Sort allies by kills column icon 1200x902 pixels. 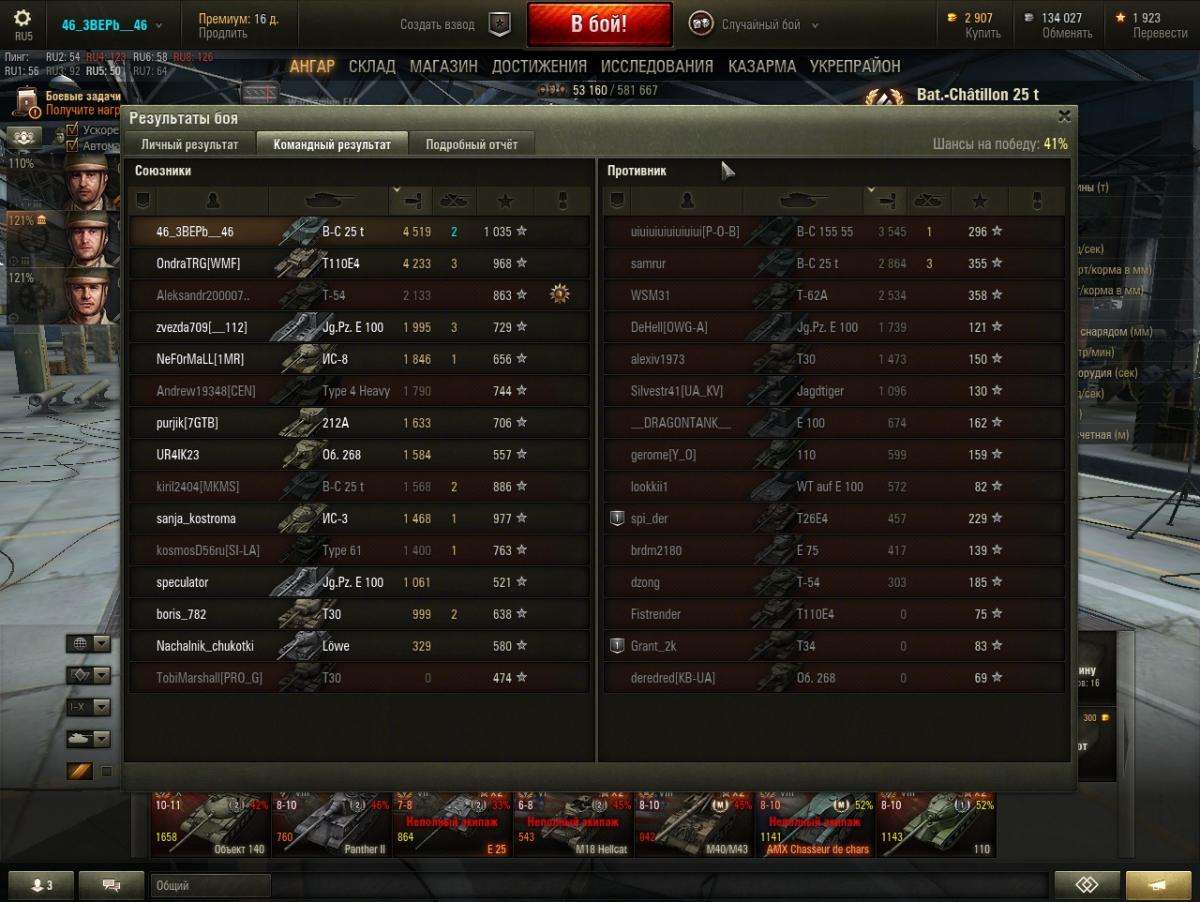[456, 200]
